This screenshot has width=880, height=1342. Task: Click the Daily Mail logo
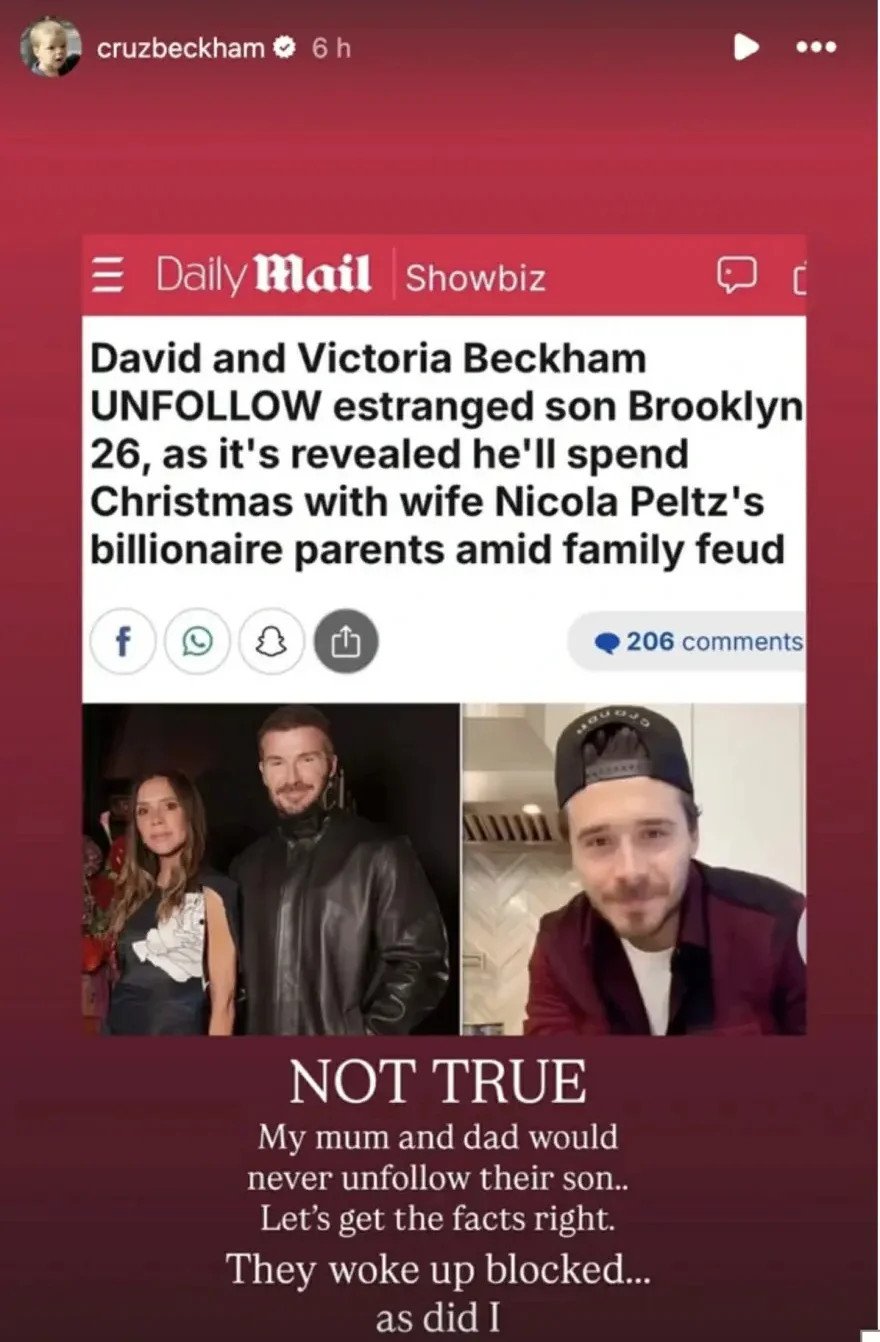pos(264,275)
